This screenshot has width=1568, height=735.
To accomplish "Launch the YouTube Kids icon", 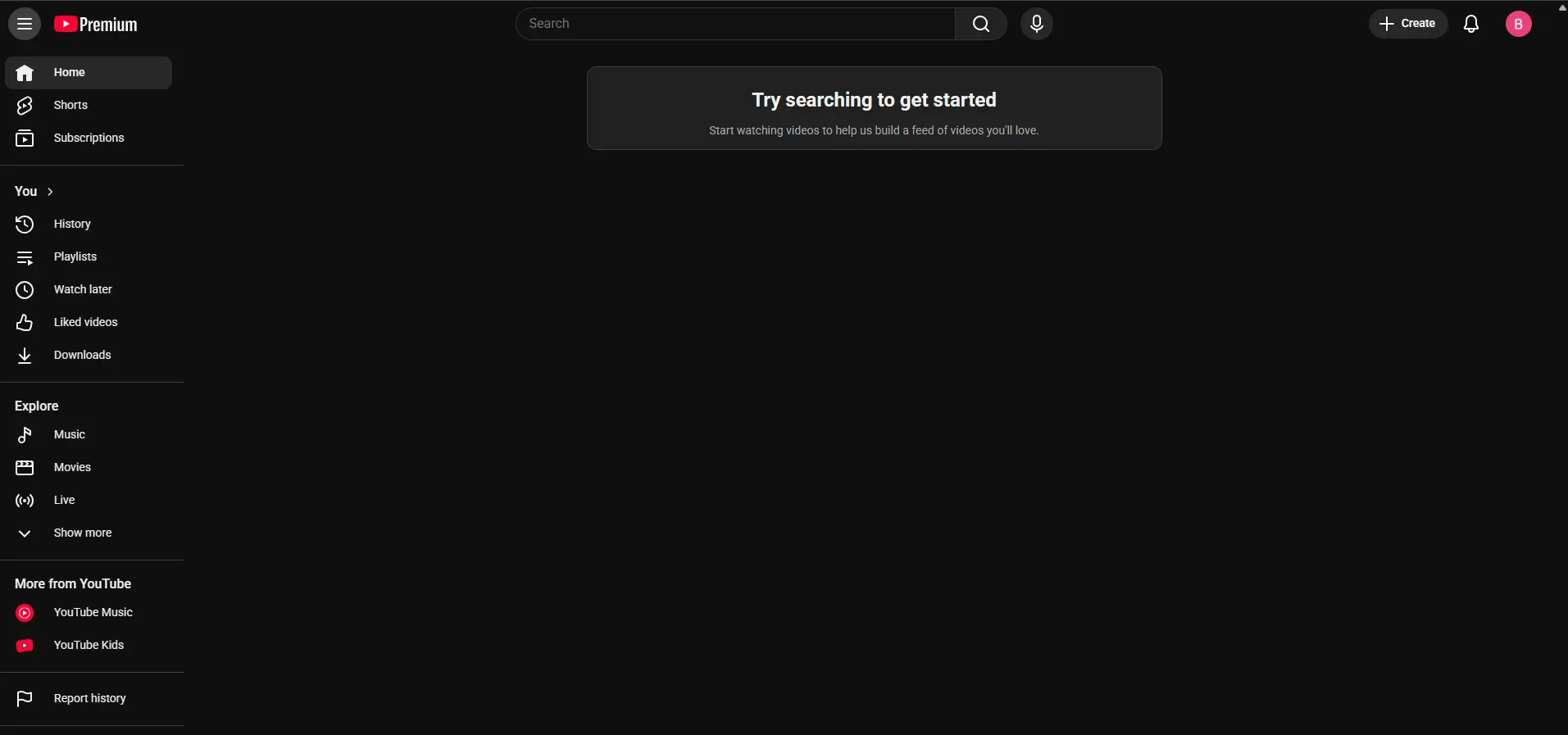I will coord(25,646).
